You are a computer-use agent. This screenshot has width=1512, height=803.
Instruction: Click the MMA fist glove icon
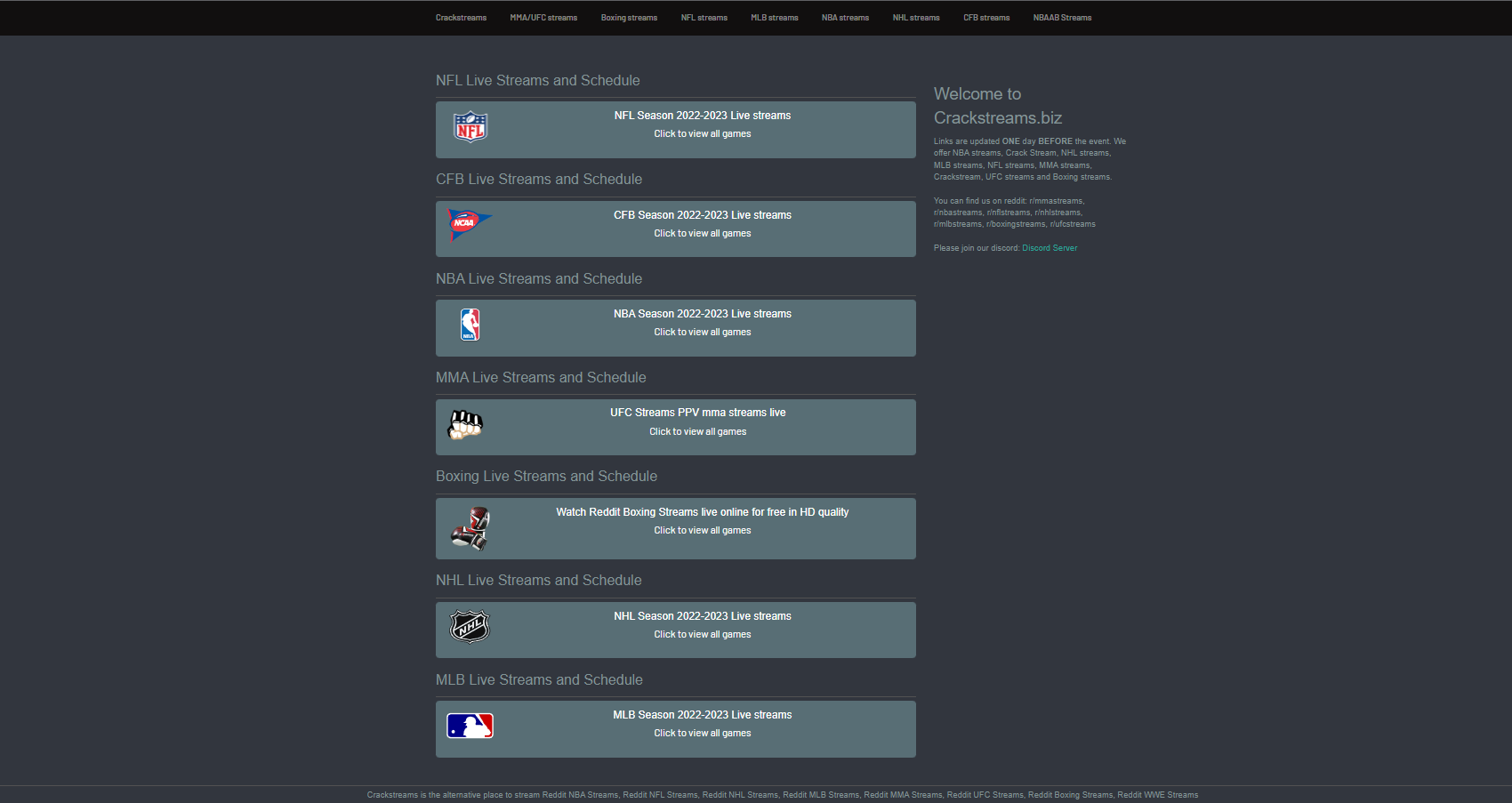(x=465, y=424)
